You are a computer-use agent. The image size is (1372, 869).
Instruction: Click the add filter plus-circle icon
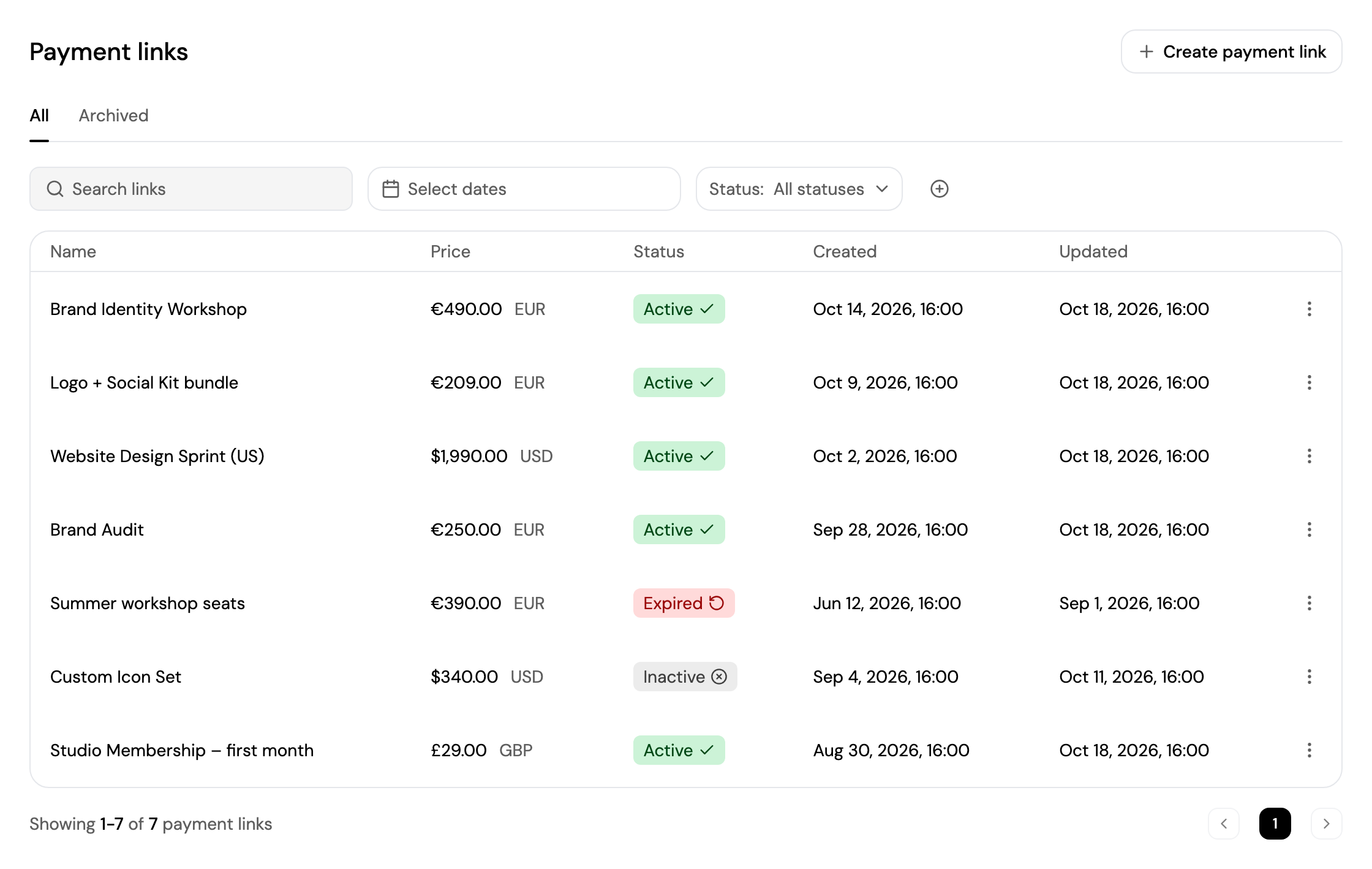pyautogui.click(x=939, y=189)
